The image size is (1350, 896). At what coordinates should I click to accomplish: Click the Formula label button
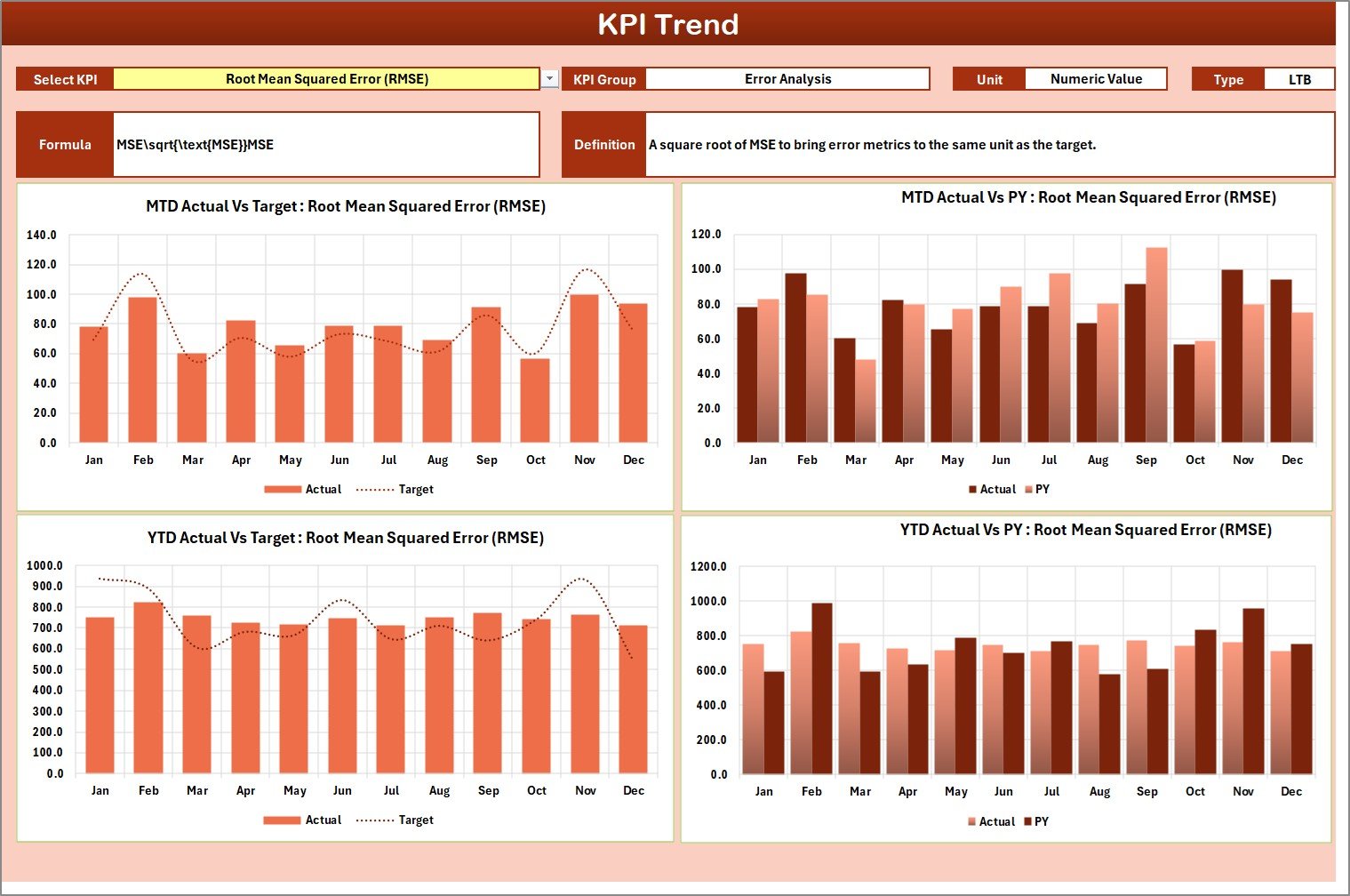(64, 144)
